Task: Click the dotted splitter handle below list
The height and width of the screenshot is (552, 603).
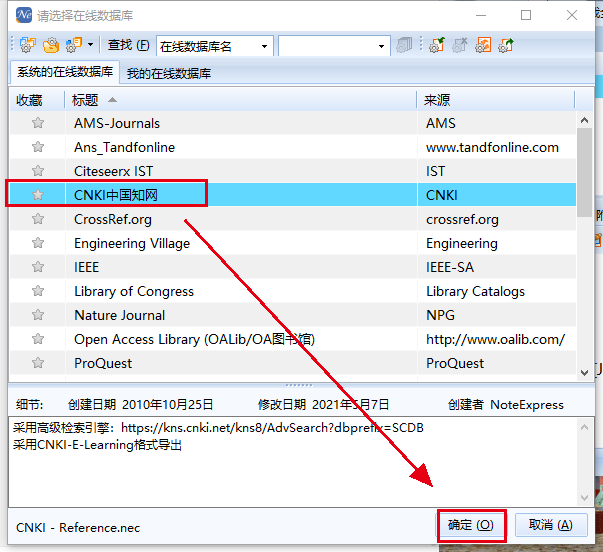Action: [299, 385]
